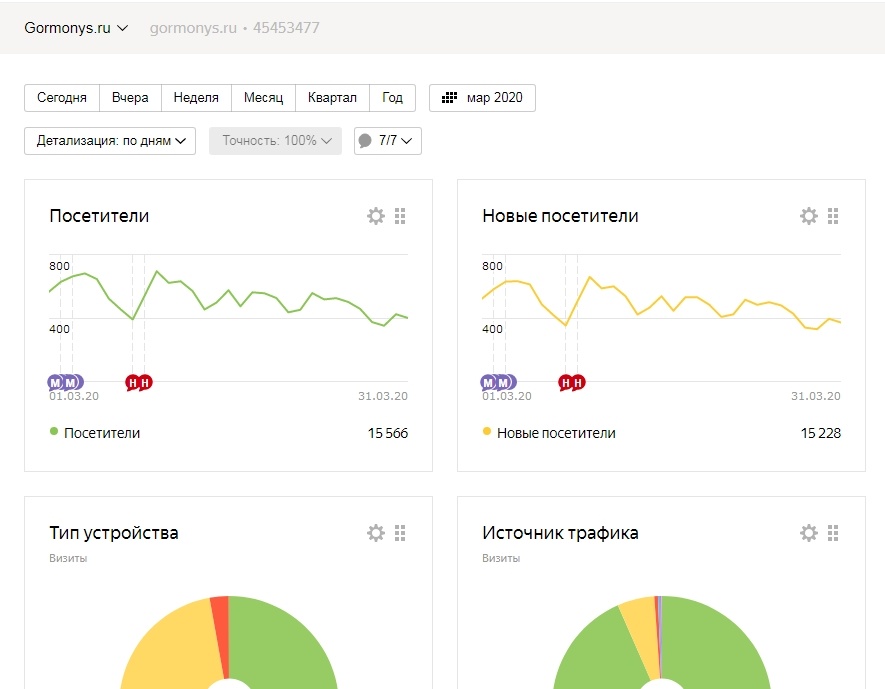Viewport: 885px width, 689px height.
Task: Click the first purple M annotation in Новые посетители chart
Action: (488, 383)
